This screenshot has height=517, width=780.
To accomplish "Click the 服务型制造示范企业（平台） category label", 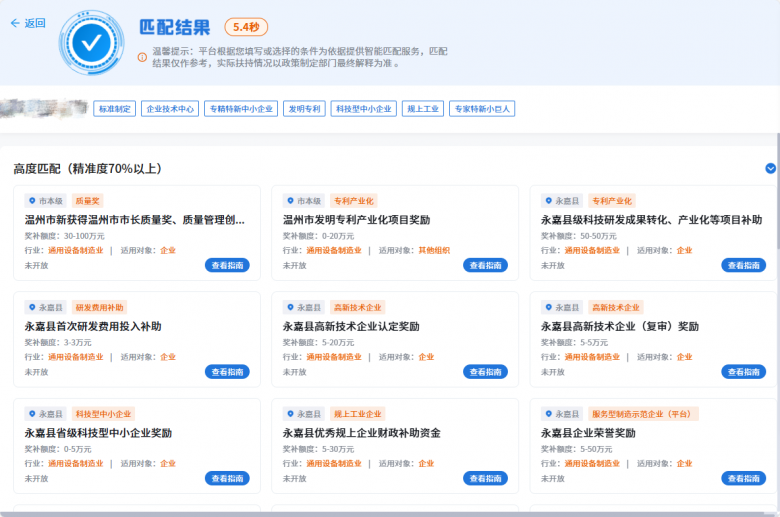I will pyautogui.click(x=643, y=414).
